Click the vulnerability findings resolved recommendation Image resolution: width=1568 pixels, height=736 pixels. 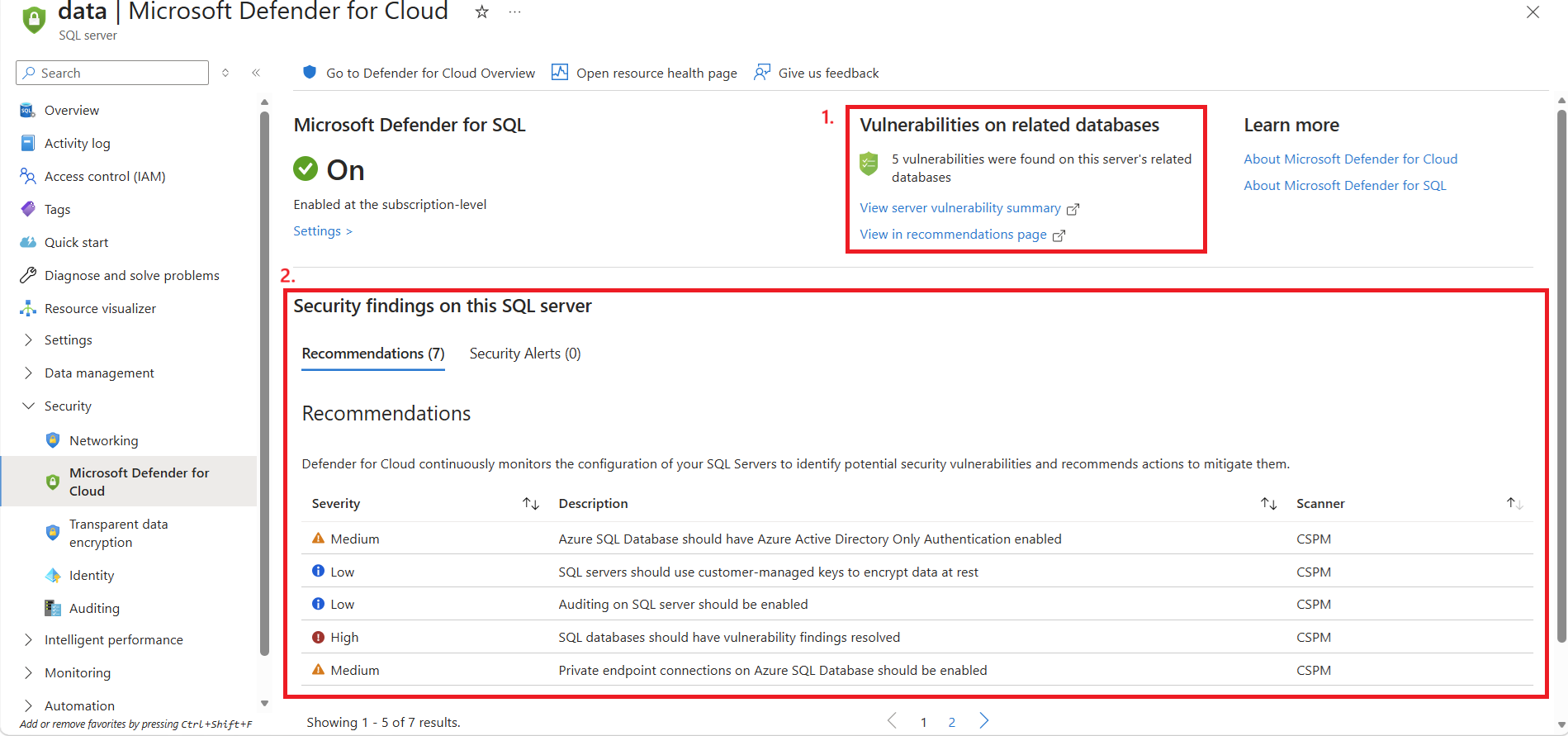click(x=729, y=638)
